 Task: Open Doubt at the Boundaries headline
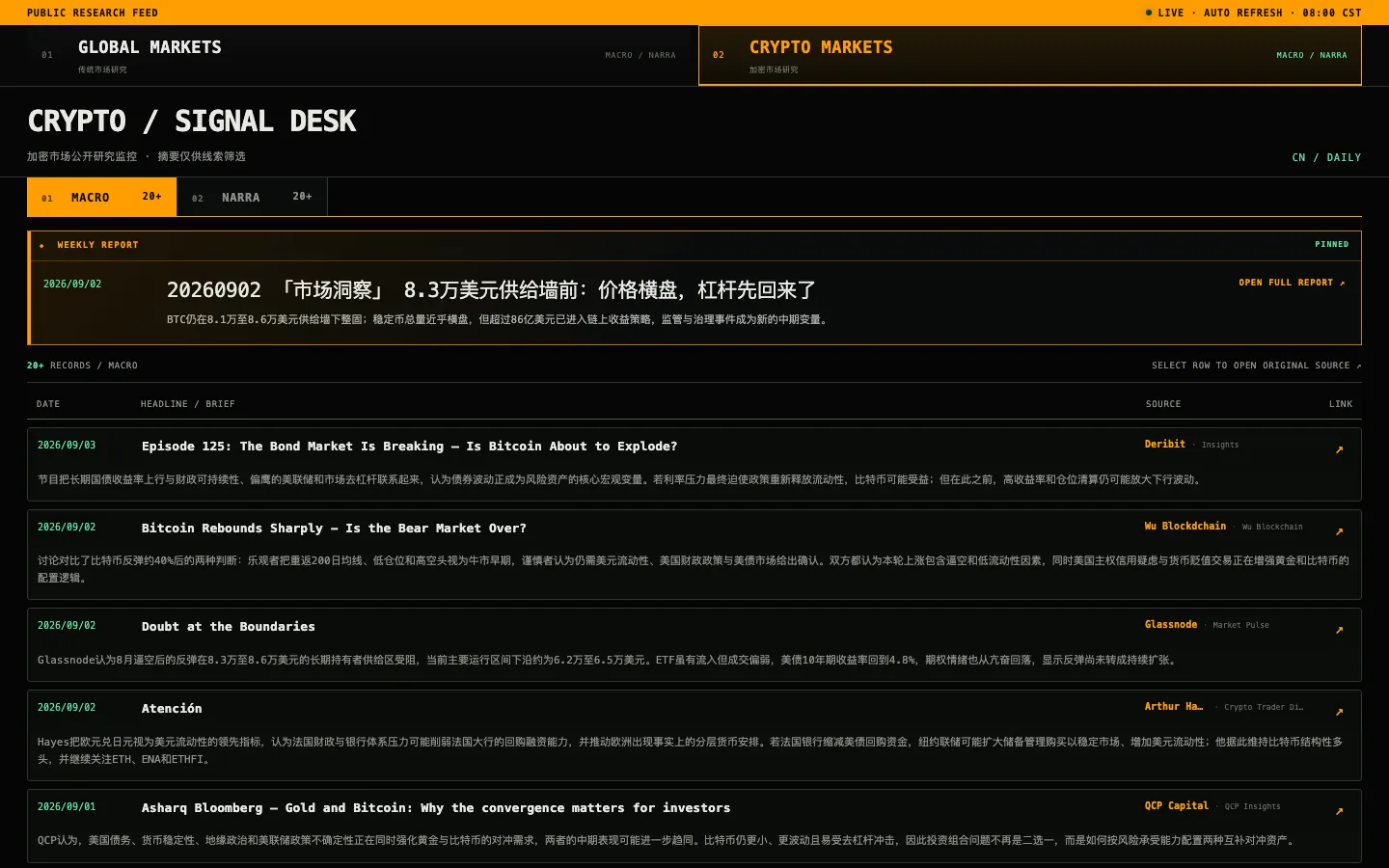click(229, 627)
